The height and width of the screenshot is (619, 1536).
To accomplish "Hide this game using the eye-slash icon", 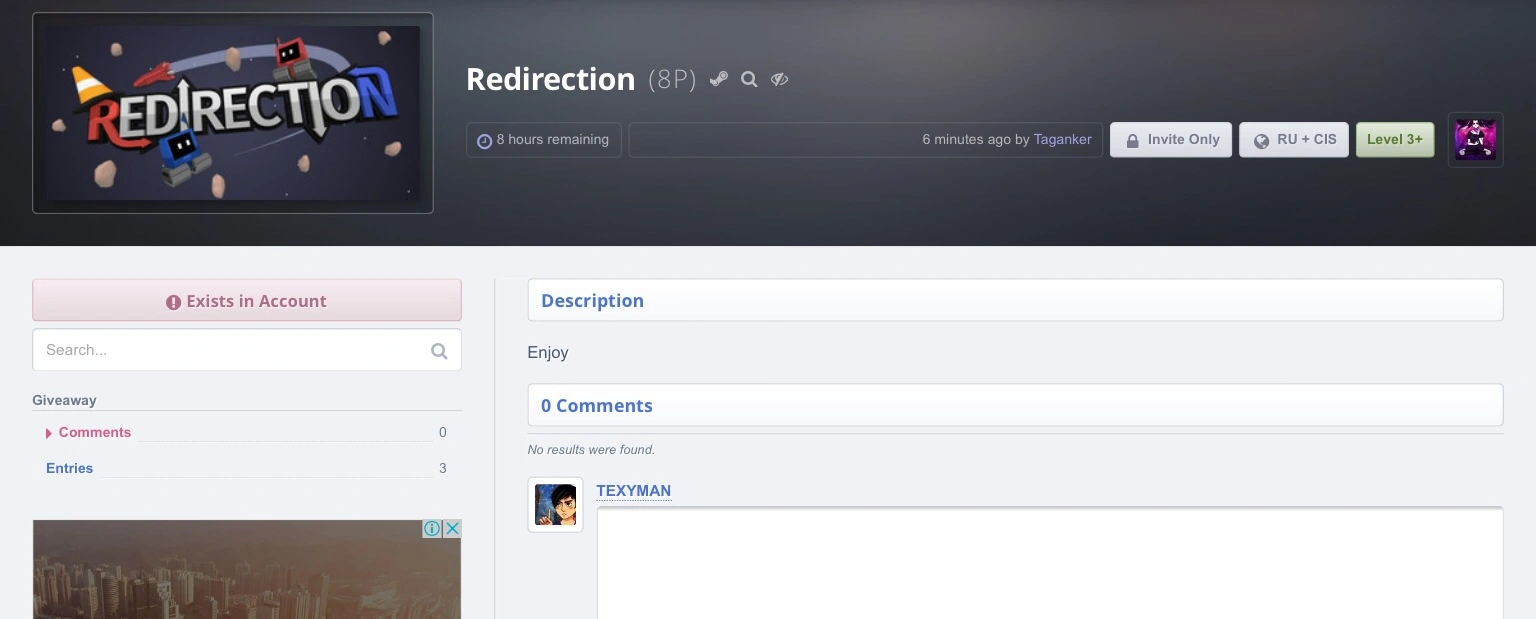I will (x=780, y=79).
